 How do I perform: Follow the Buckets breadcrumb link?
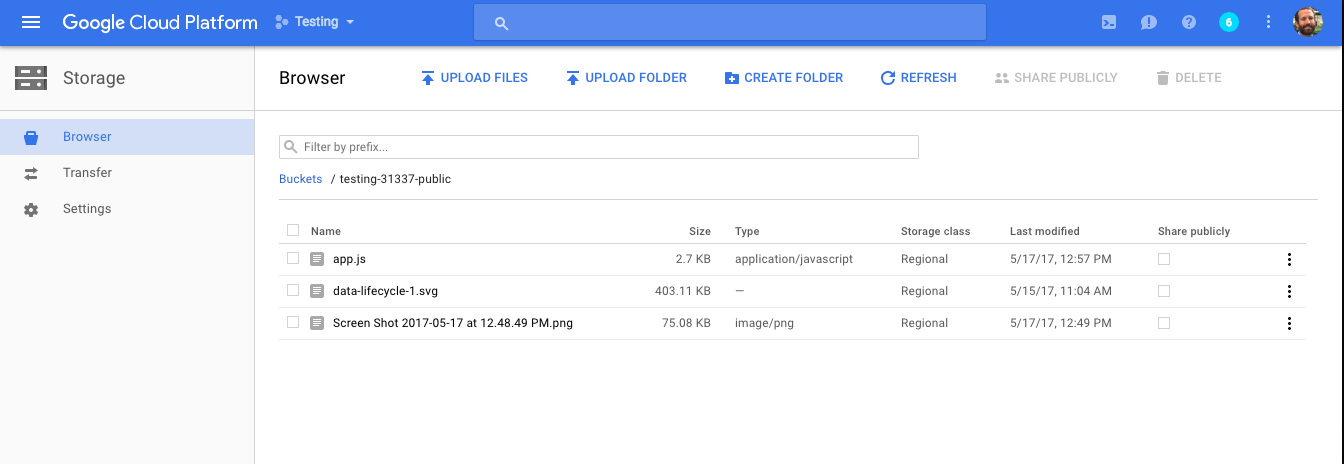300,179
